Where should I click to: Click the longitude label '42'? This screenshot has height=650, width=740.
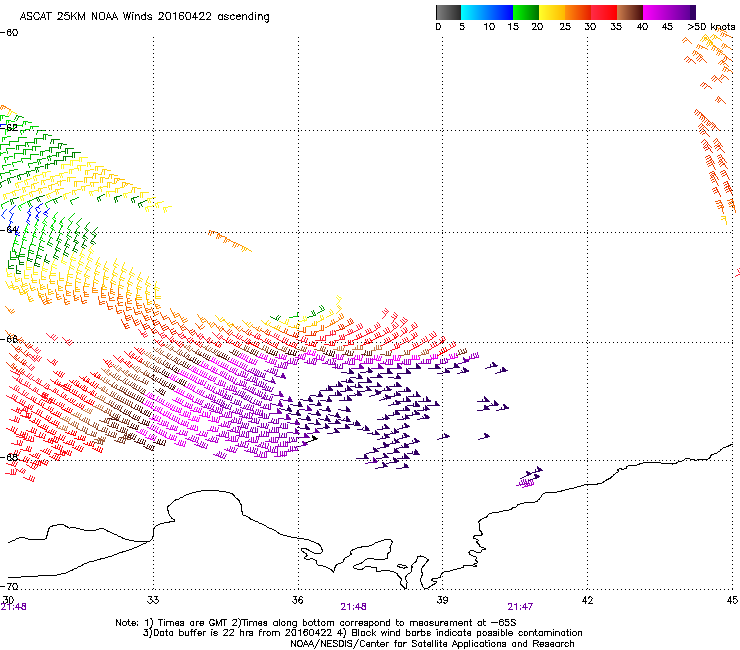click(x=587, y=600)
